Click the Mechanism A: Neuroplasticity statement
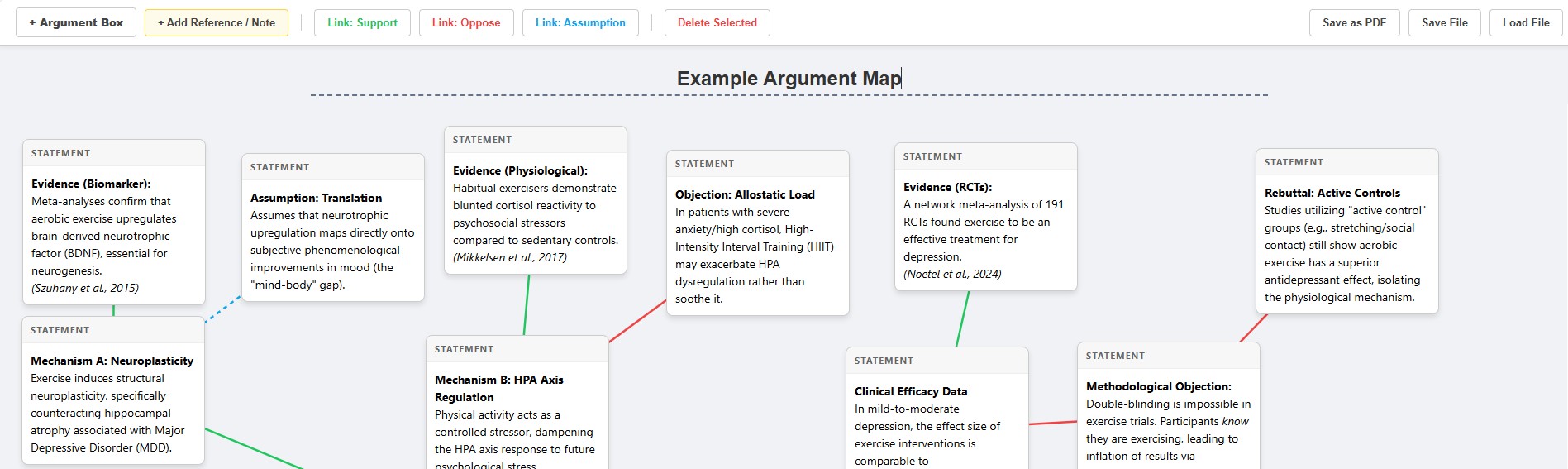 (112, 404)
